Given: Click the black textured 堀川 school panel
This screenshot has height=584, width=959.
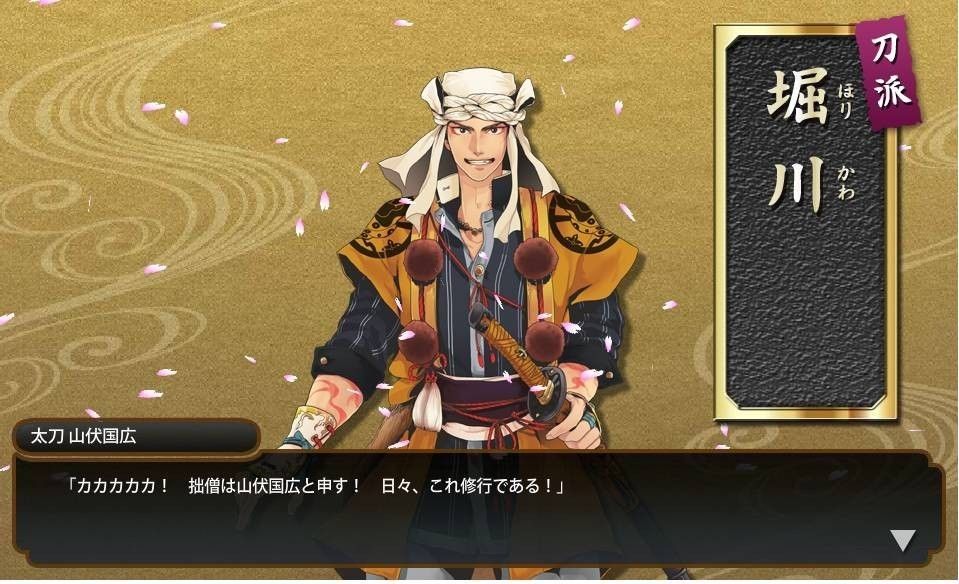Looking at the screenshot, I should coord(805,223).
